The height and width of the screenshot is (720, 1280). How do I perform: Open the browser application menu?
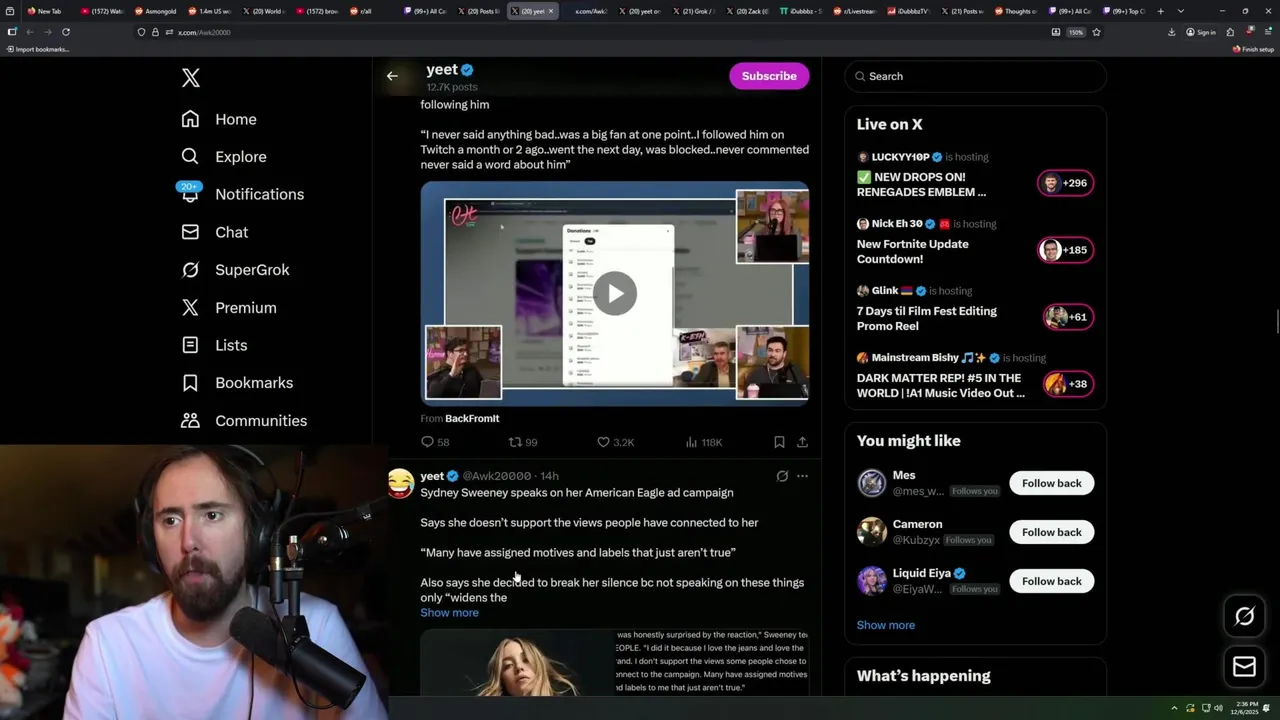tap(1266, 32)
